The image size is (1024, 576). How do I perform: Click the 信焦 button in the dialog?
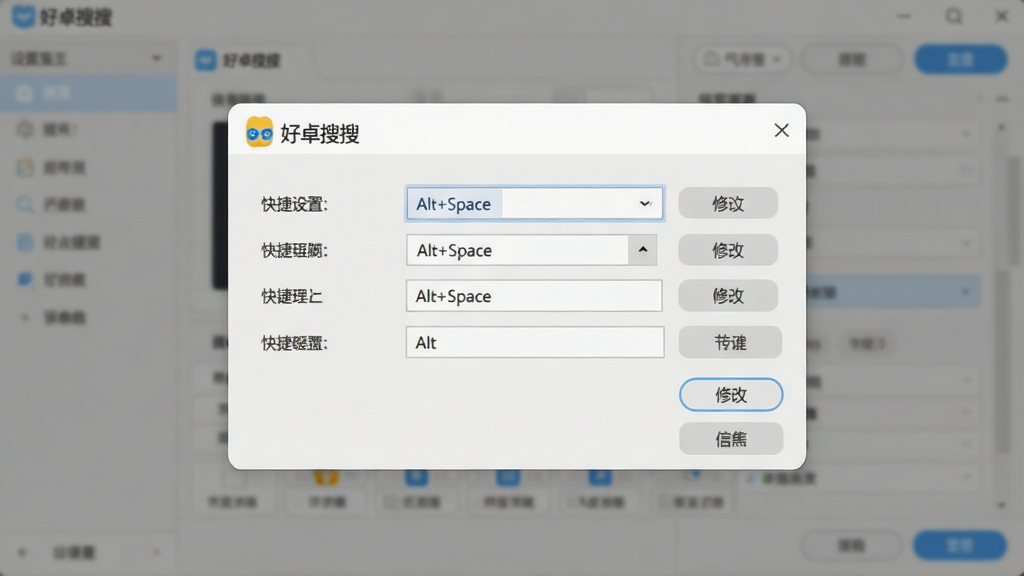731,438
